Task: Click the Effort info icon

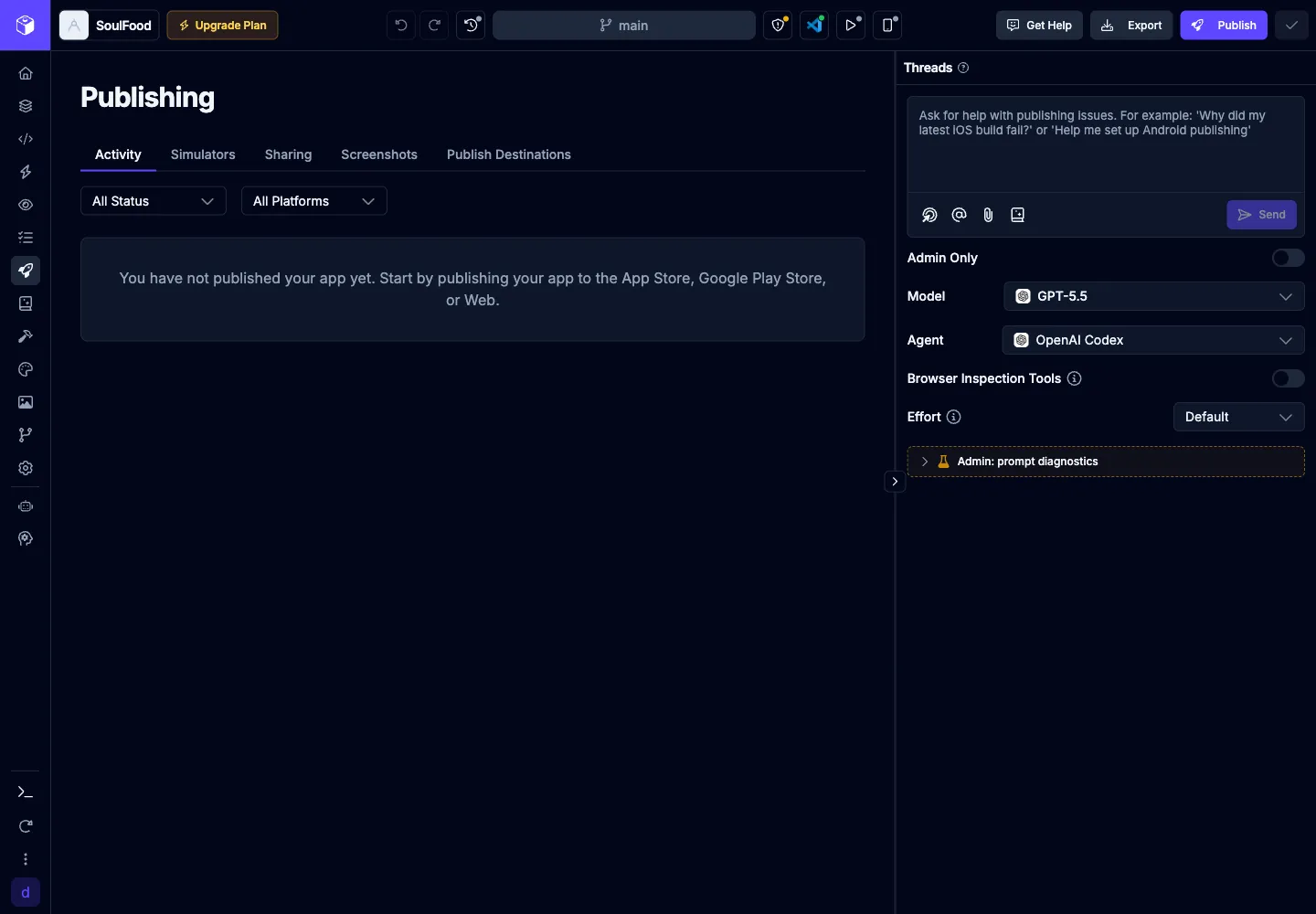Action: point(954,417)
